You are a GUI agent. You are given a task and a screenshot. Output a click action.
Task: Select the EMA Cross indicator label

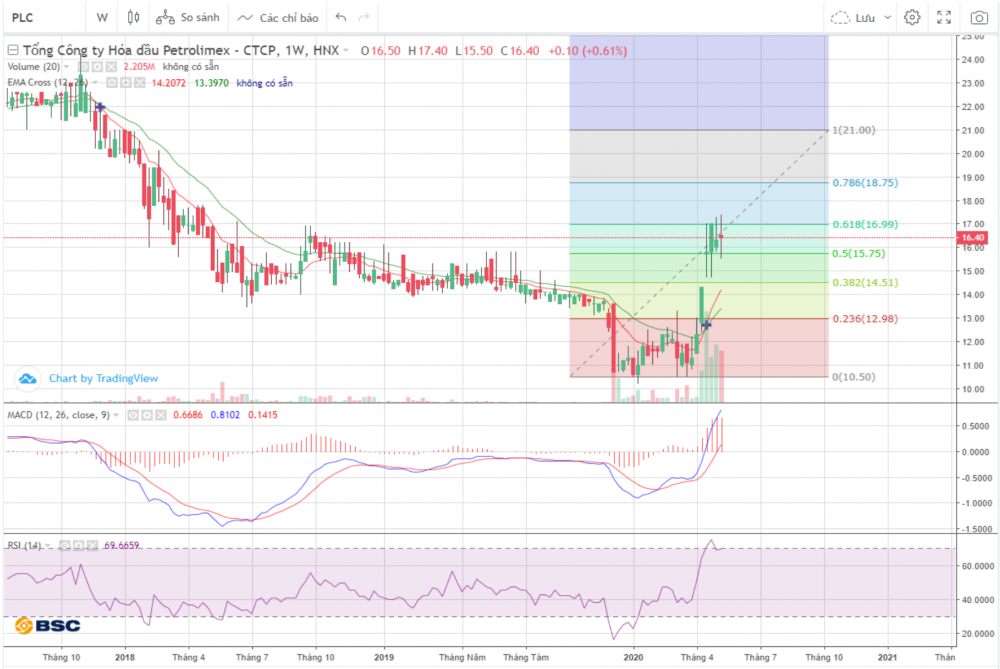click(x=47, y=83)
